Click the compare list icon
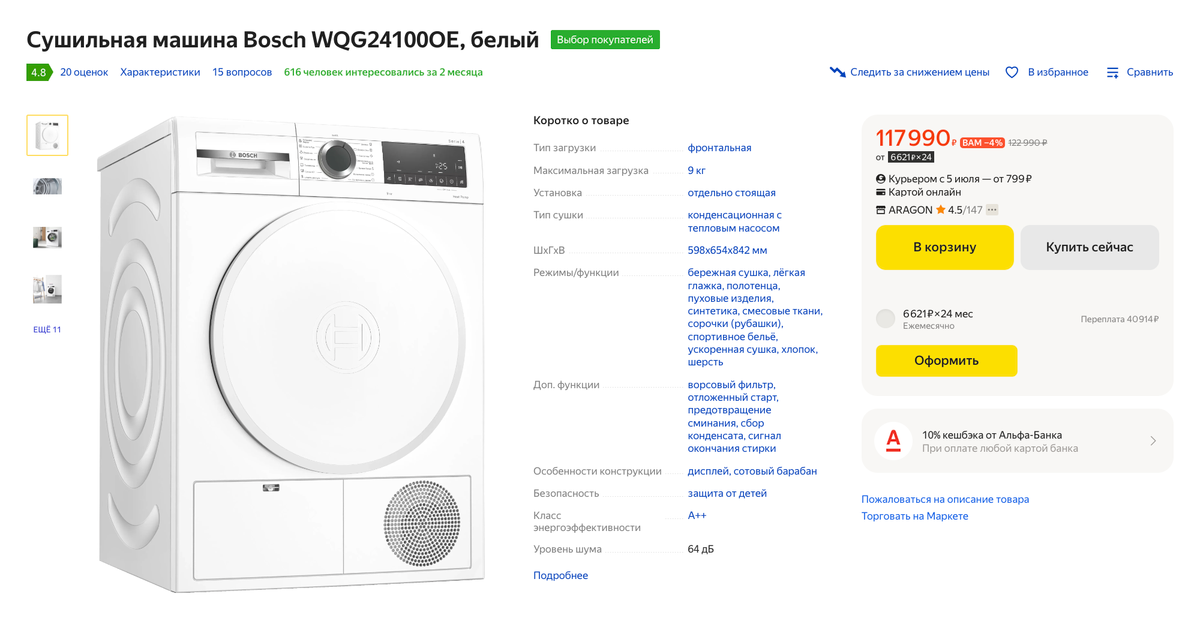The height and width of the screenshot is (630, 1200). [x=1113, y=72]
